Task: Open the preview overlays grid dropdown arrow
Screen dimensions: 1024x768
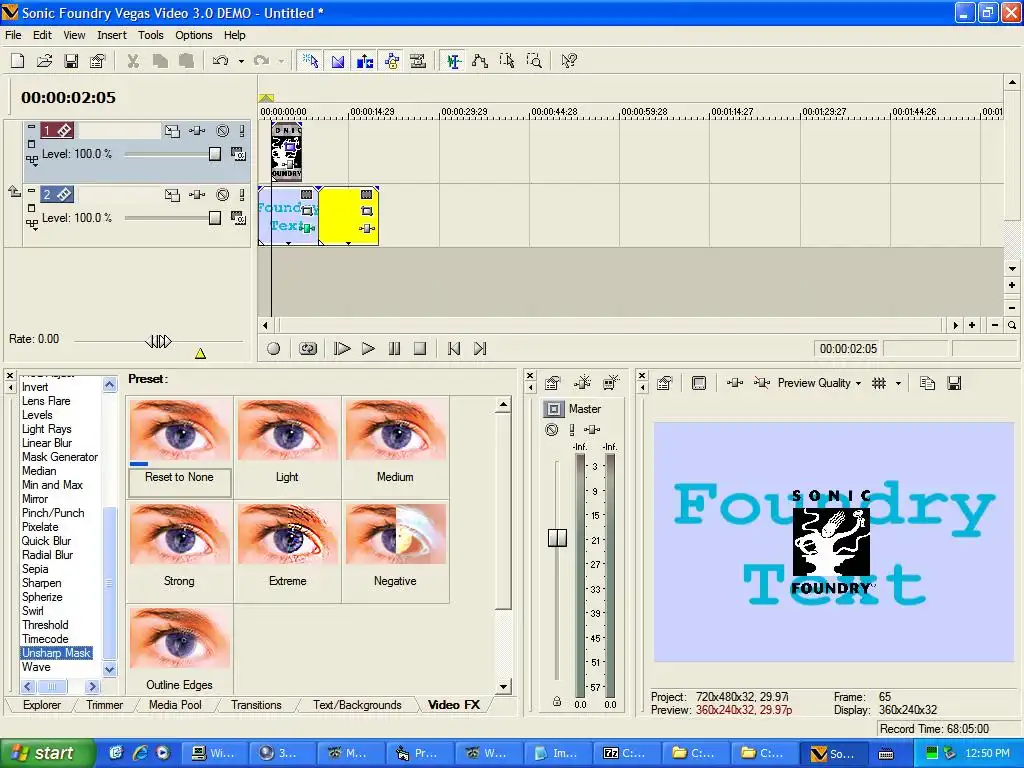Action: pyautogui.click(x=898, y=383)
